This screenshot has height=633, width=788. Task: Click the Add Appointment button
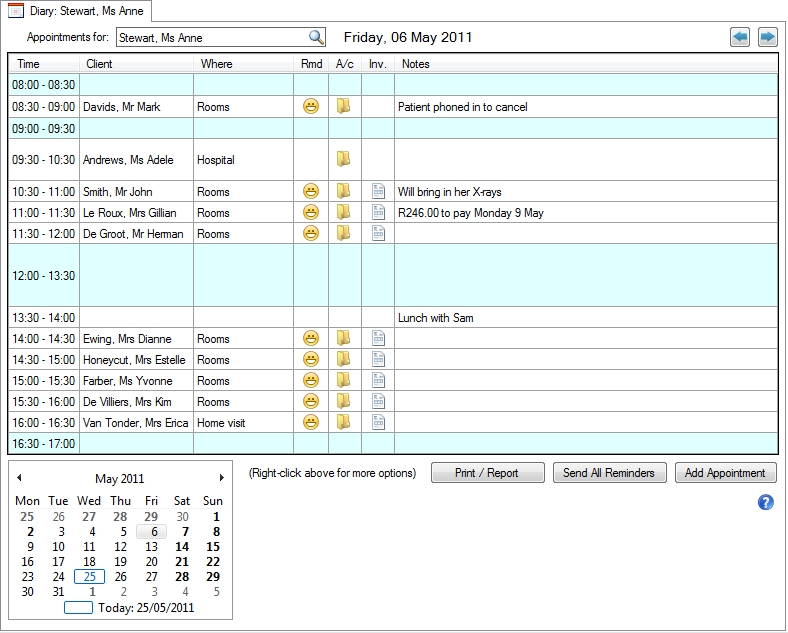[x=725, y=473]
